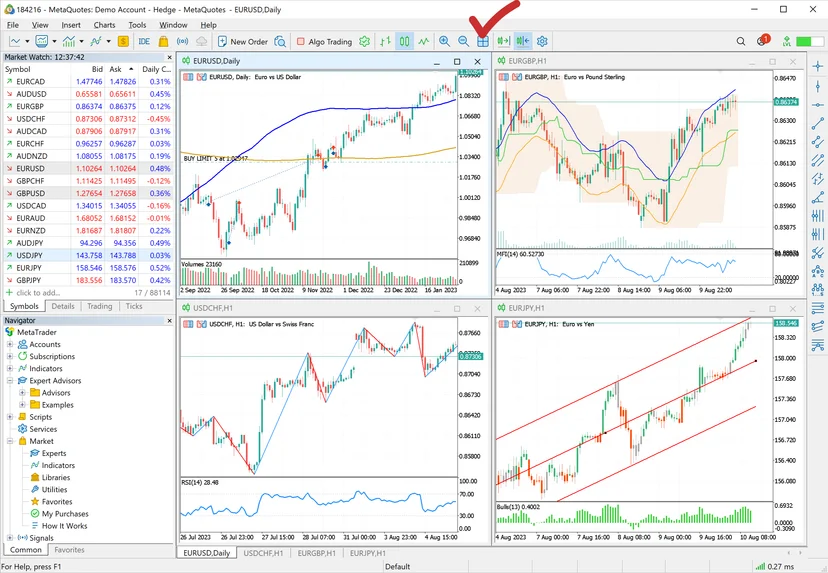
Task: Expand the Accounts tree node
Action: 10,344
